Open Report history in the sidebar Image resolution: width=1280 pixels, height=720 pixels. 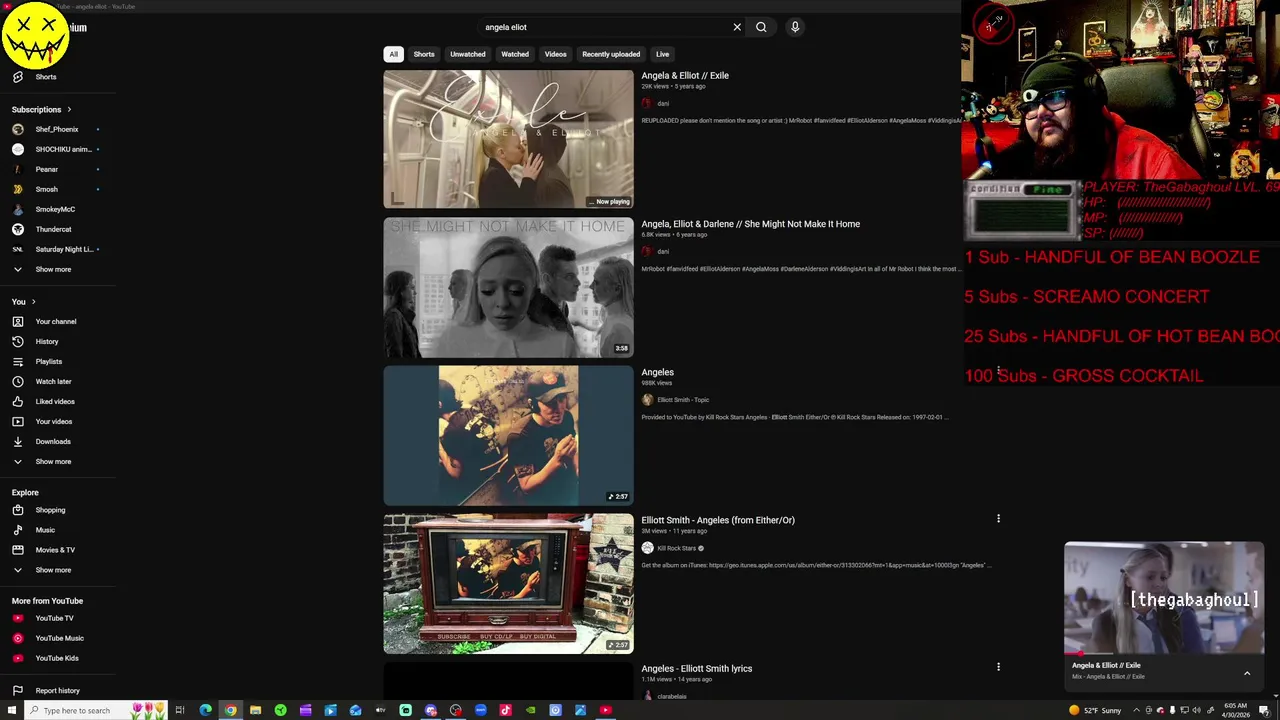[58, 691]
